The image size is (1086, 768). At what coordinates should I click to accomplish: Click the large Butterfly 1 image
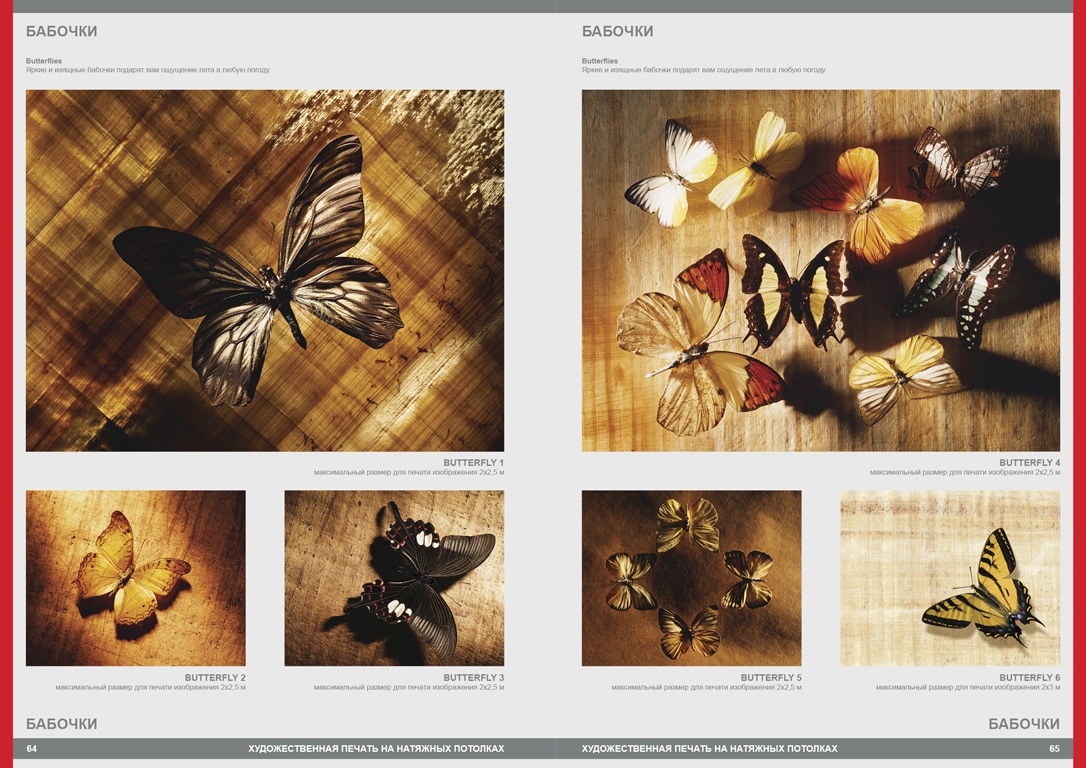click(x=265, y=270)
